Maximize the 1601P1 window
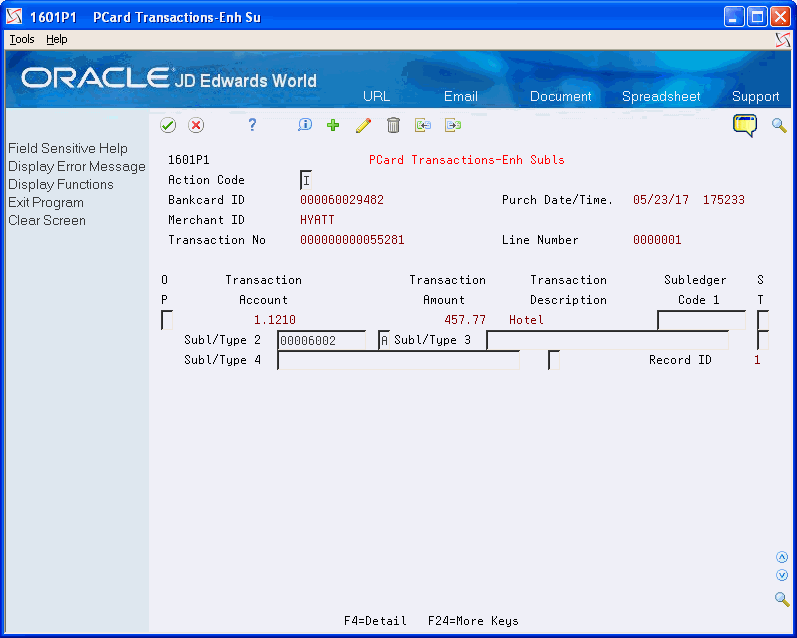The width and height of the screenshot is (797, 638). click(x=756, y=17)
